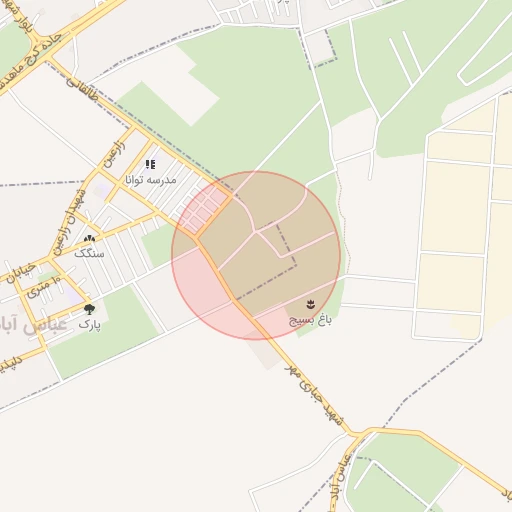Click the center of the red circle overlay

[256, 255]
